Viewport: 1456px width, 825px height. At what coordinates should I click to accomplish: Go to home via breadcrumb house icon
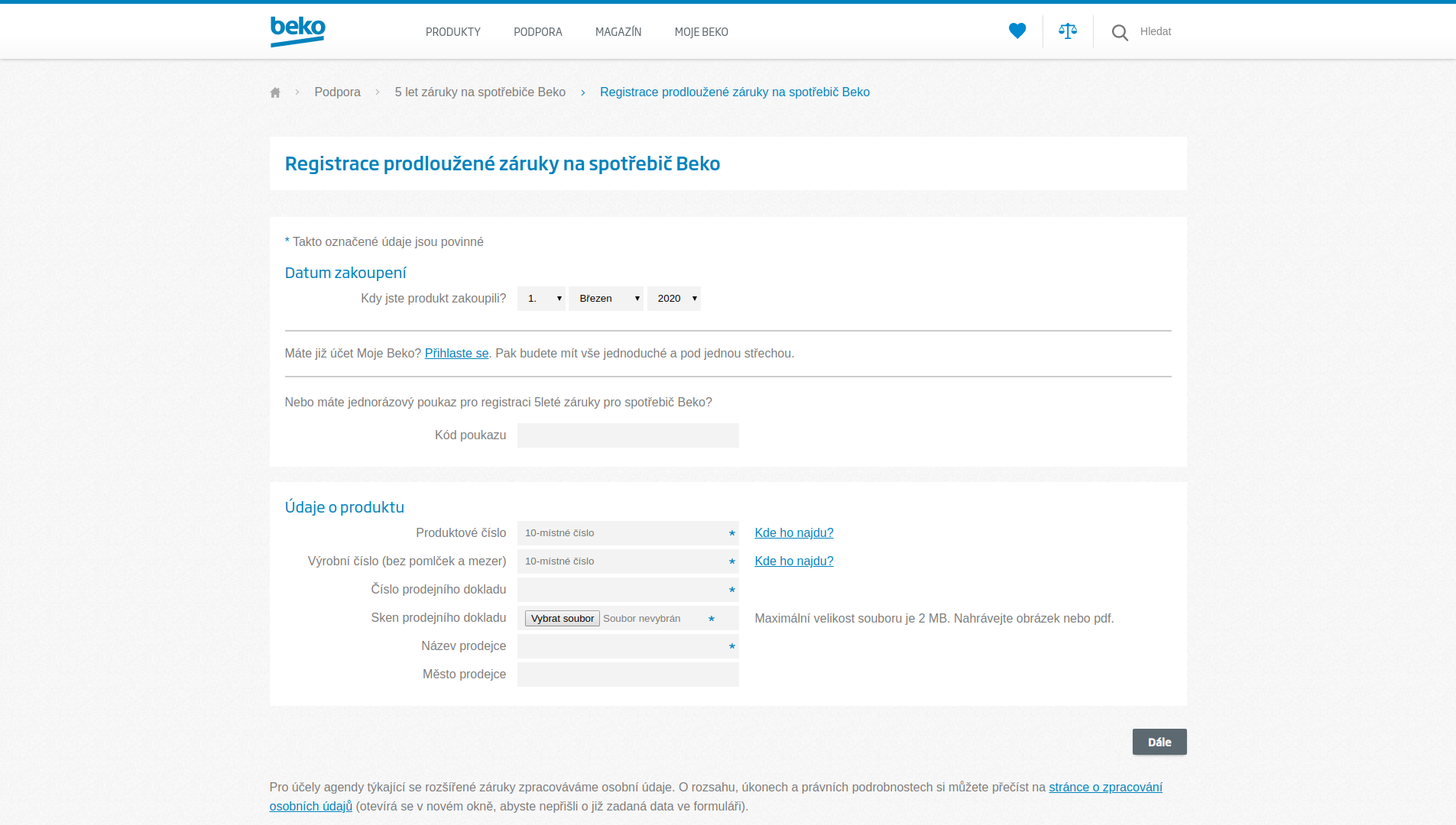pyautogui.click(x=275, y=92)
